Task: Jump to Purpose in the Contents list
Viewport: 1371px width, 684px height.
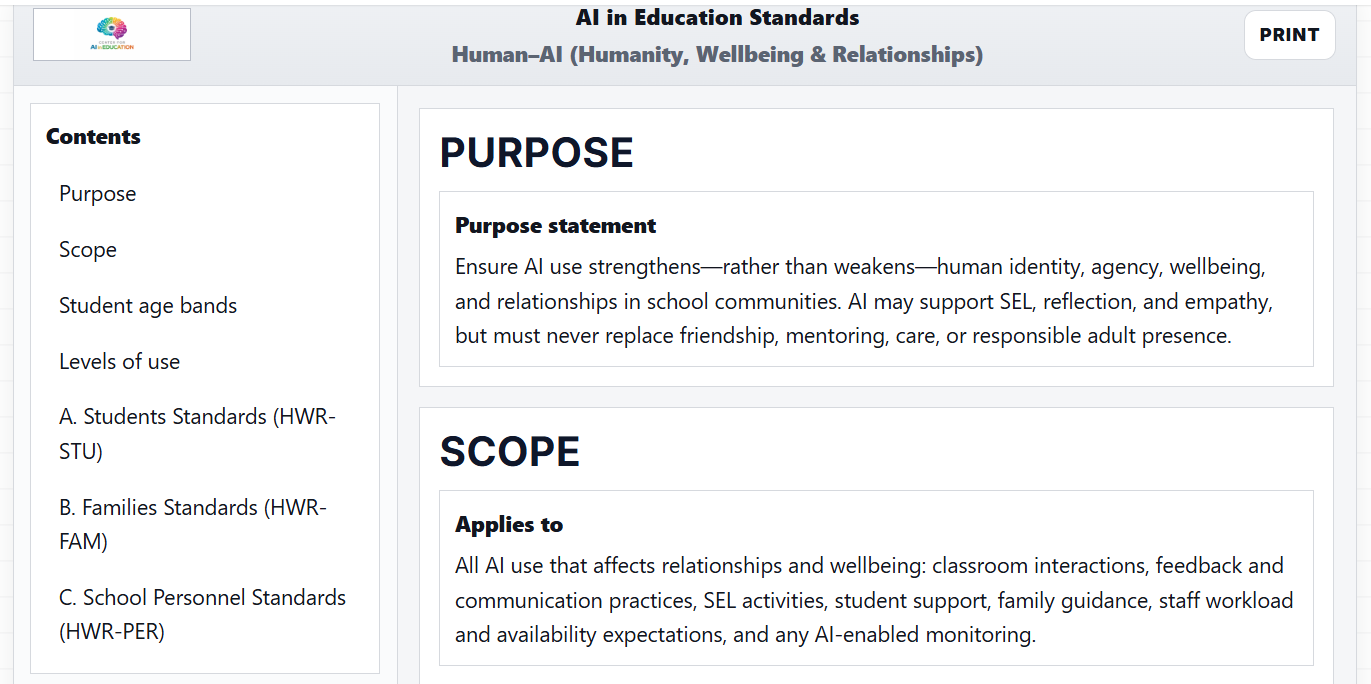Action: click(97, 194)
